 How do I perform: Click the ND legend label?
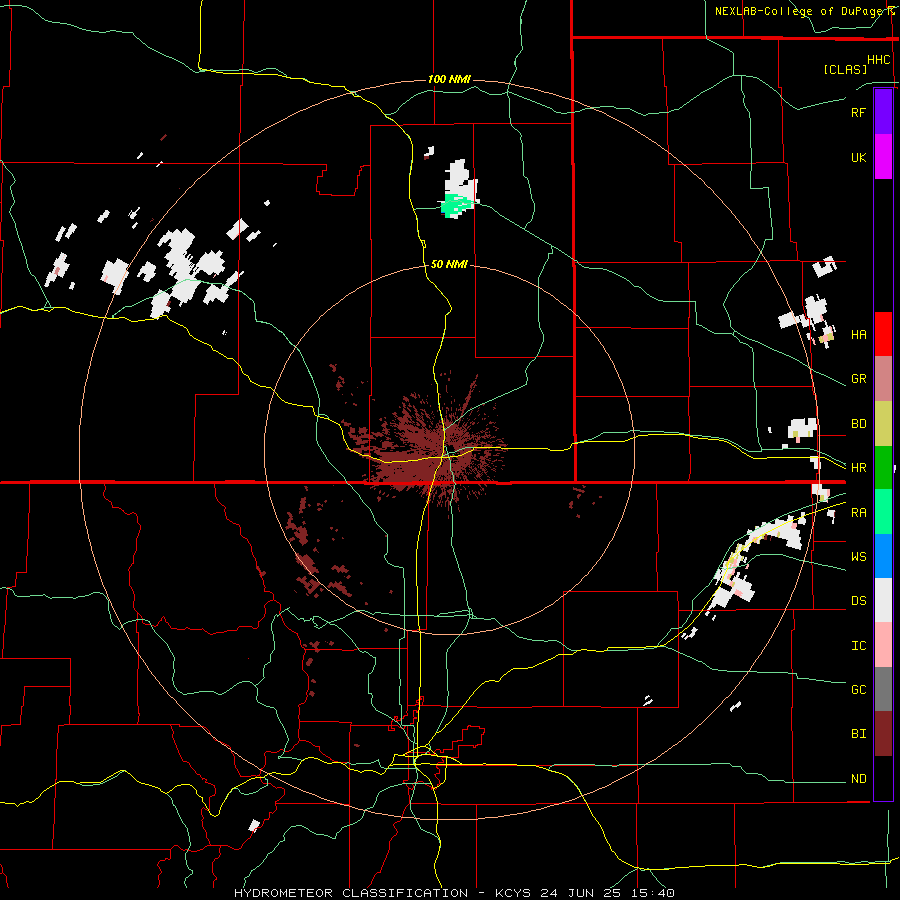pos(858,779)
